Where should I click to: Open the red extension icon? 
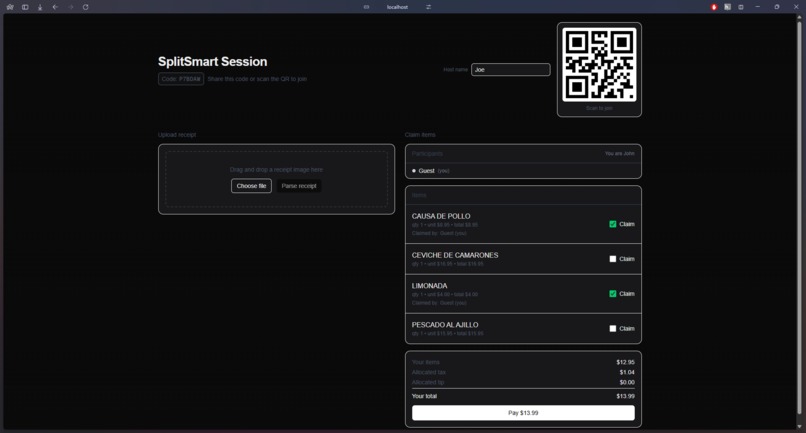pyautogui.click(x=714, y=7)
